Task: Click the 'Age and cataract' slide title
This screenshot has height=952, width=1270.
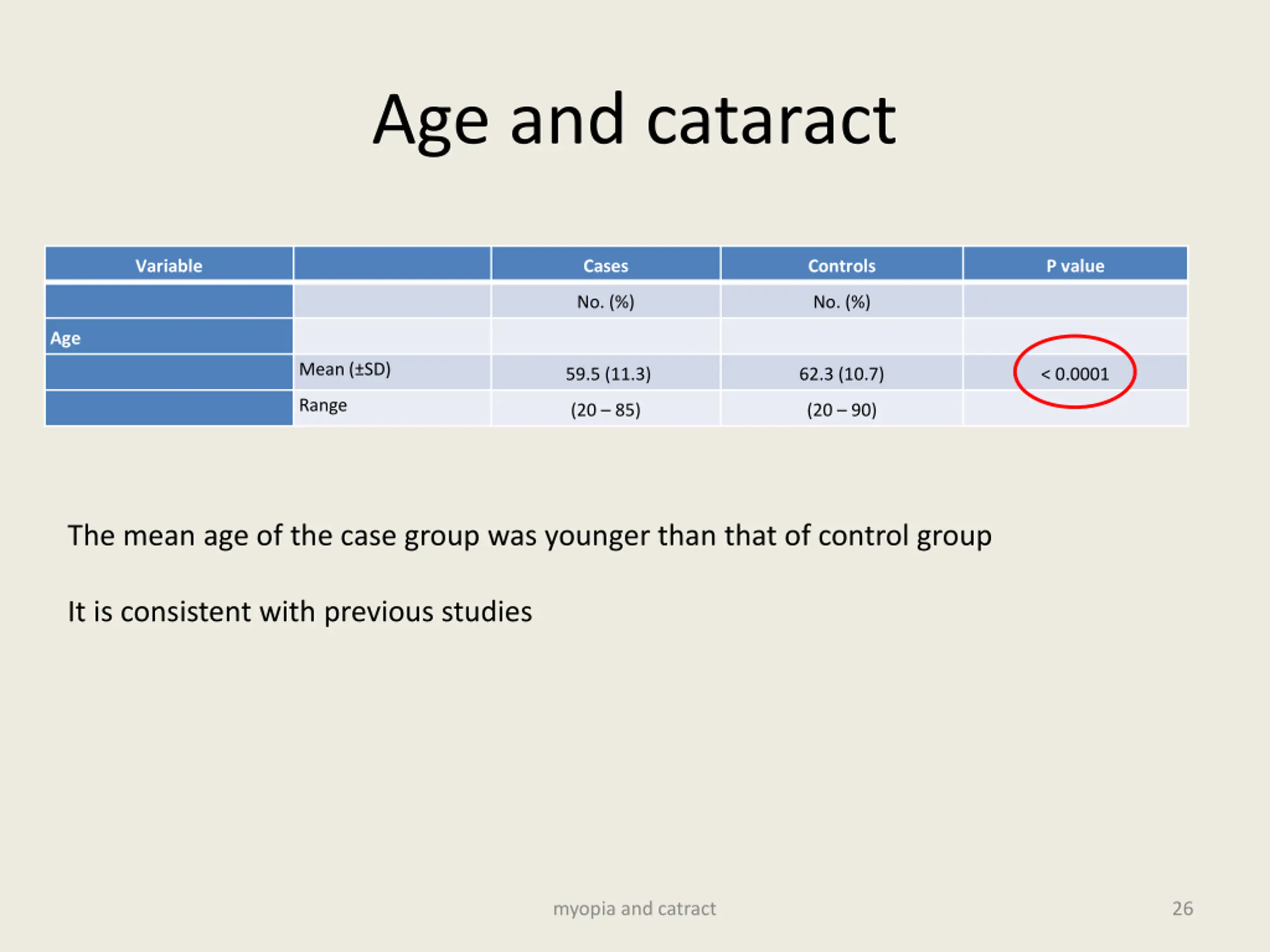Action: coord(635,120)
